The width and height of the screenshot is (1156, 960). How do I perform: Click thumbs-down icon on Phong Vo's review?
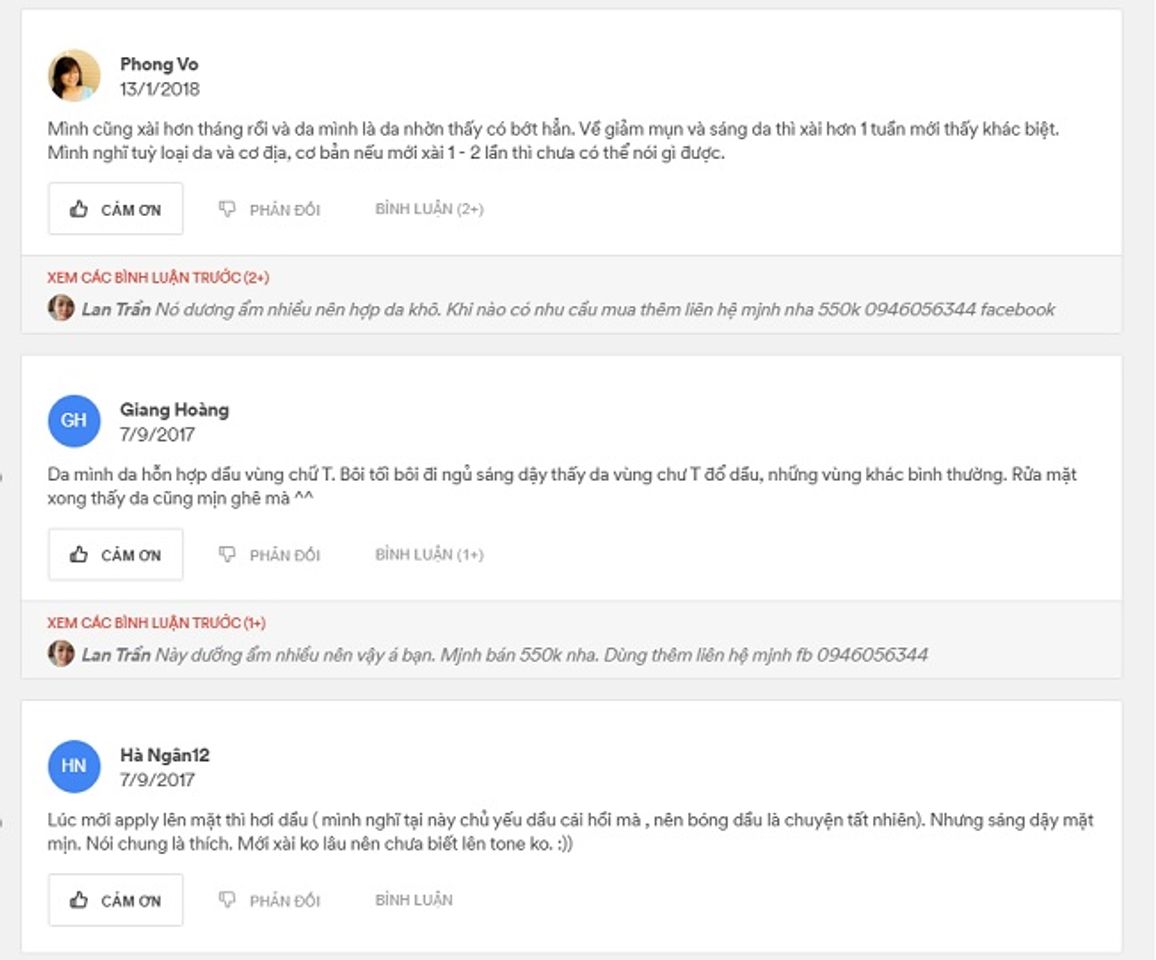tap(227, 209)
